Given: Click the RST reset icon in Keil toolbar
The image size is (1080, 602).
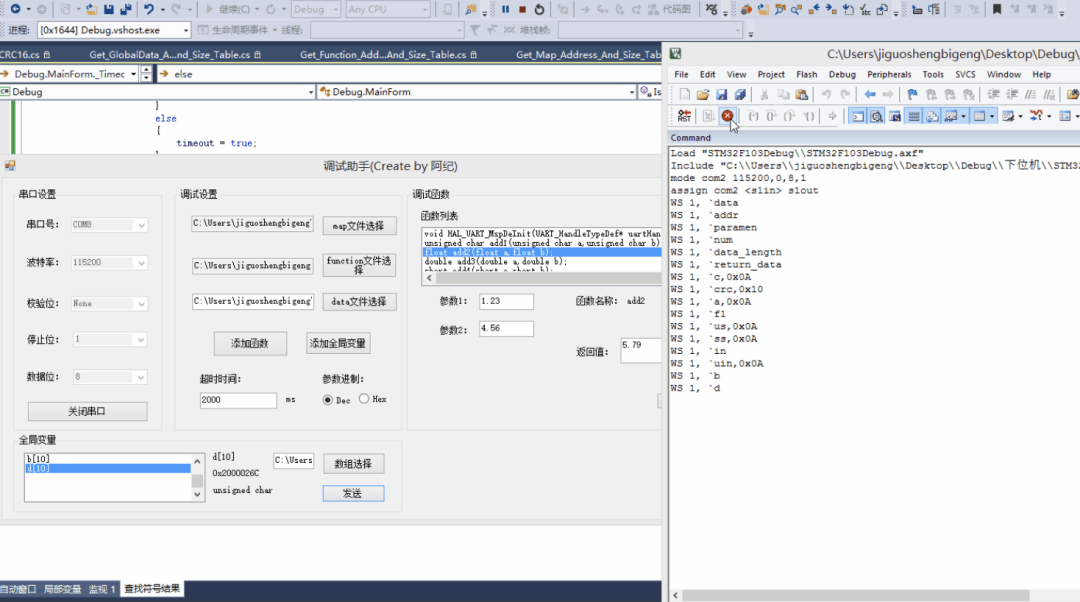Looking at the screenshot, I should coord(683,115).
